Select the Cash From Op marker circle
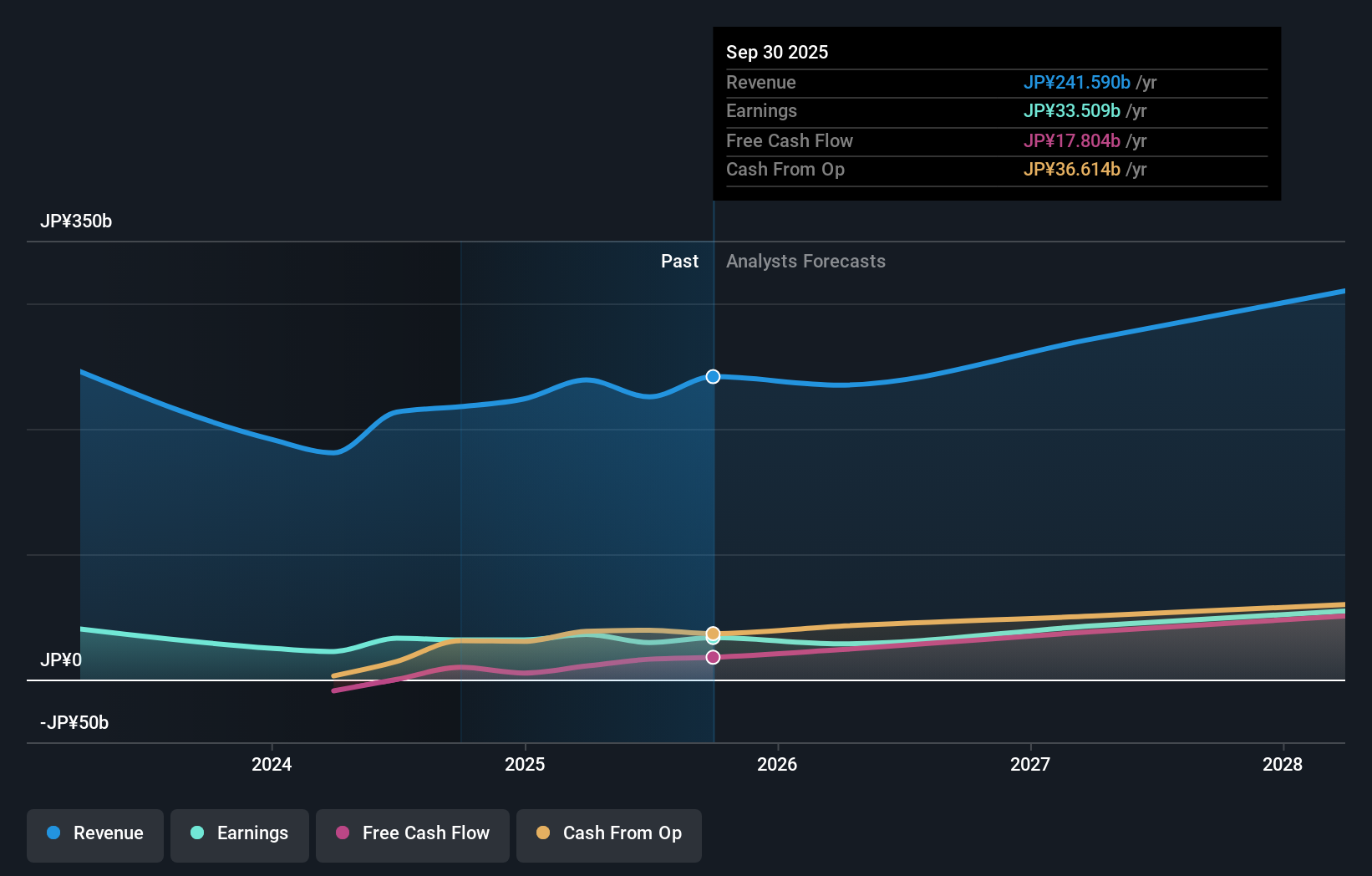 pos(713,634)
